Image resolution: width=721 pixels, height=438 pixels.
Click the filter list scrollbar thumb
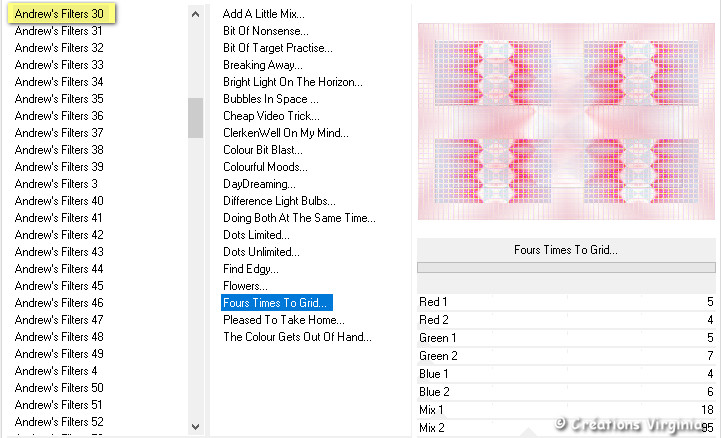(x=195, y=118)
